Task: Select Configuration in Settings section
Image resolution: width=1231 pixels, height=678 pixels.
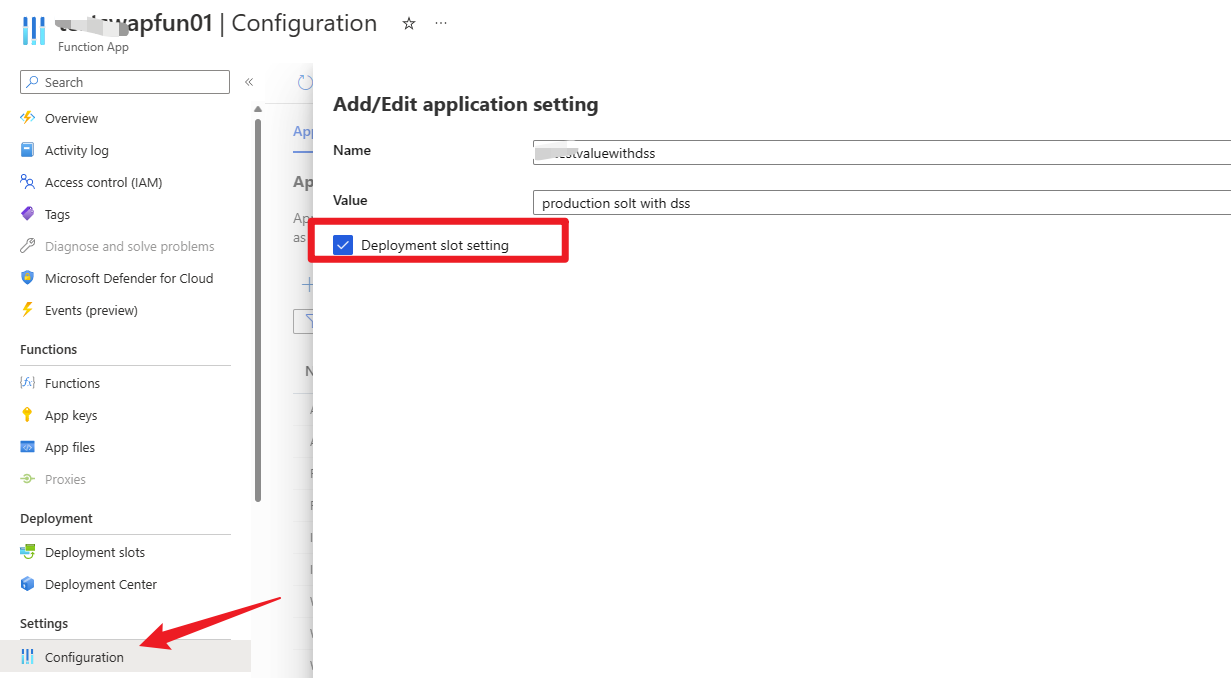Action: point(84,657)
